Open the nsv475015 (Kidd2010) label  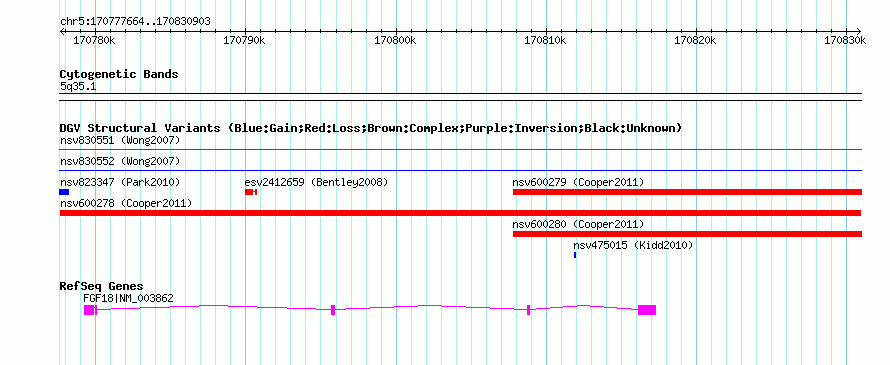[x=633, y=245]
